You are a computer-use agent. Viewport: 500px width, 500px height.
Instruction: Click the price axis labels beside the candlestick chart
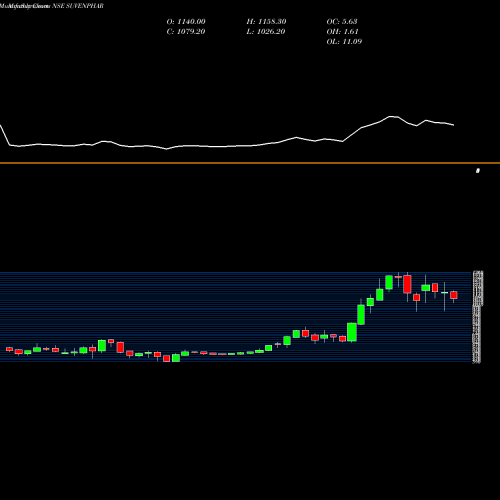[x=478, y=317]
